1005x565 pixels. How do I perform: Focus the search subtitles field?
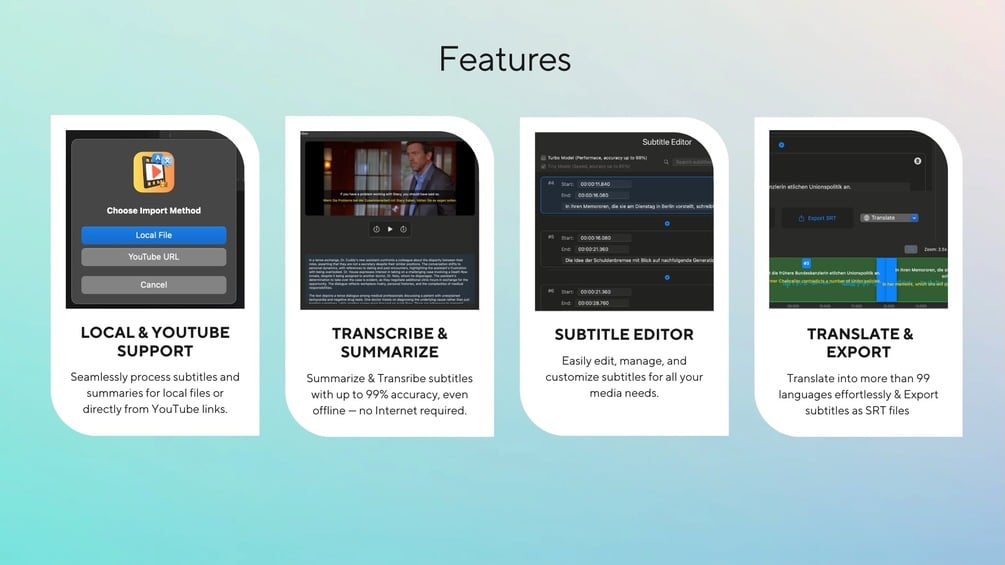(692, 162)
